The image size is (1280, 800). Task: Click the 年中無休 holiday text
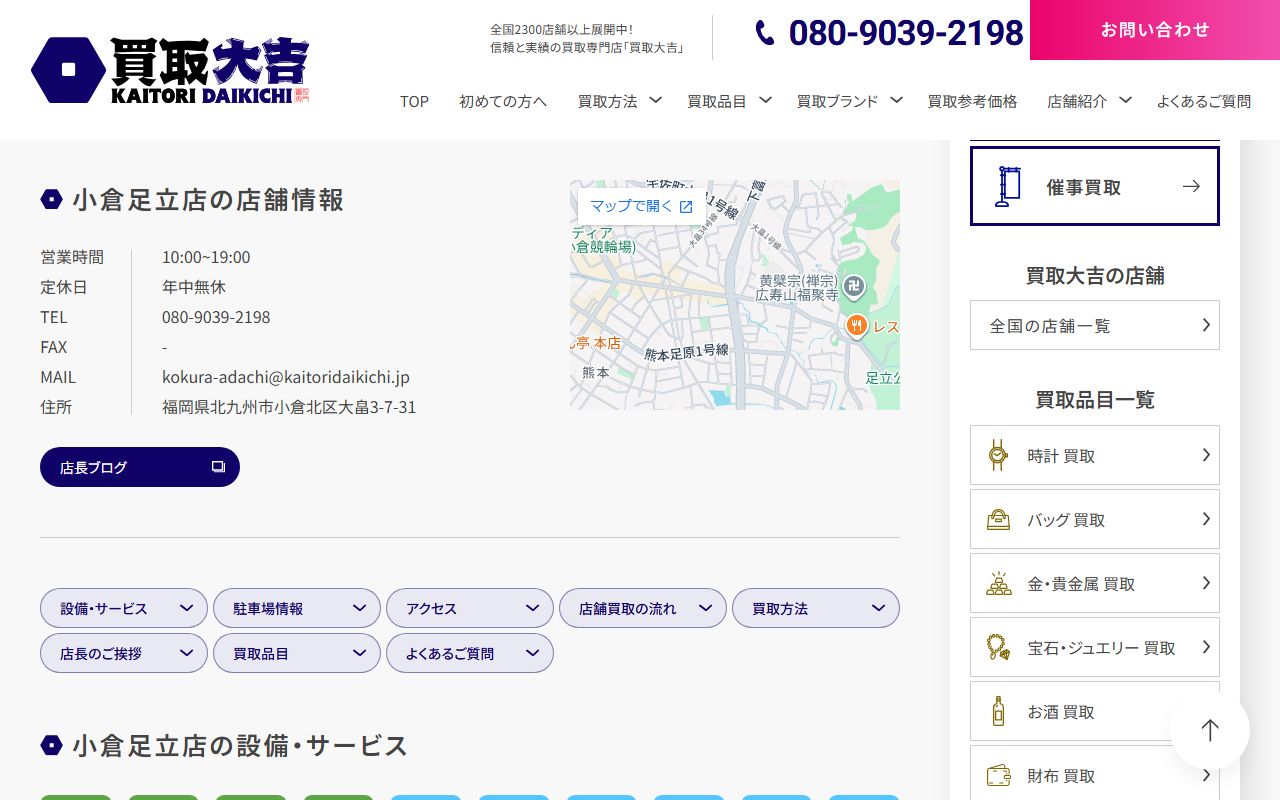coord(194,287)
